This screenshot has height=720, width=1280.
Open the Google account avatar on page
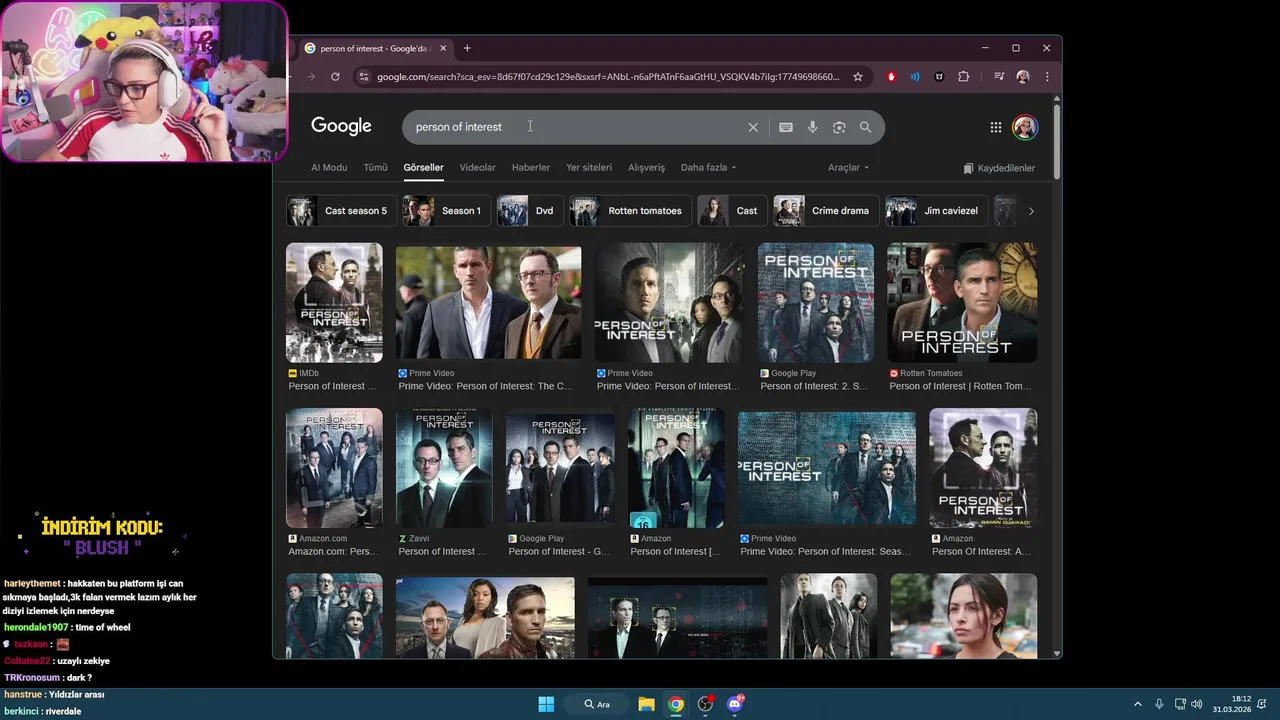click(1025, 127)
